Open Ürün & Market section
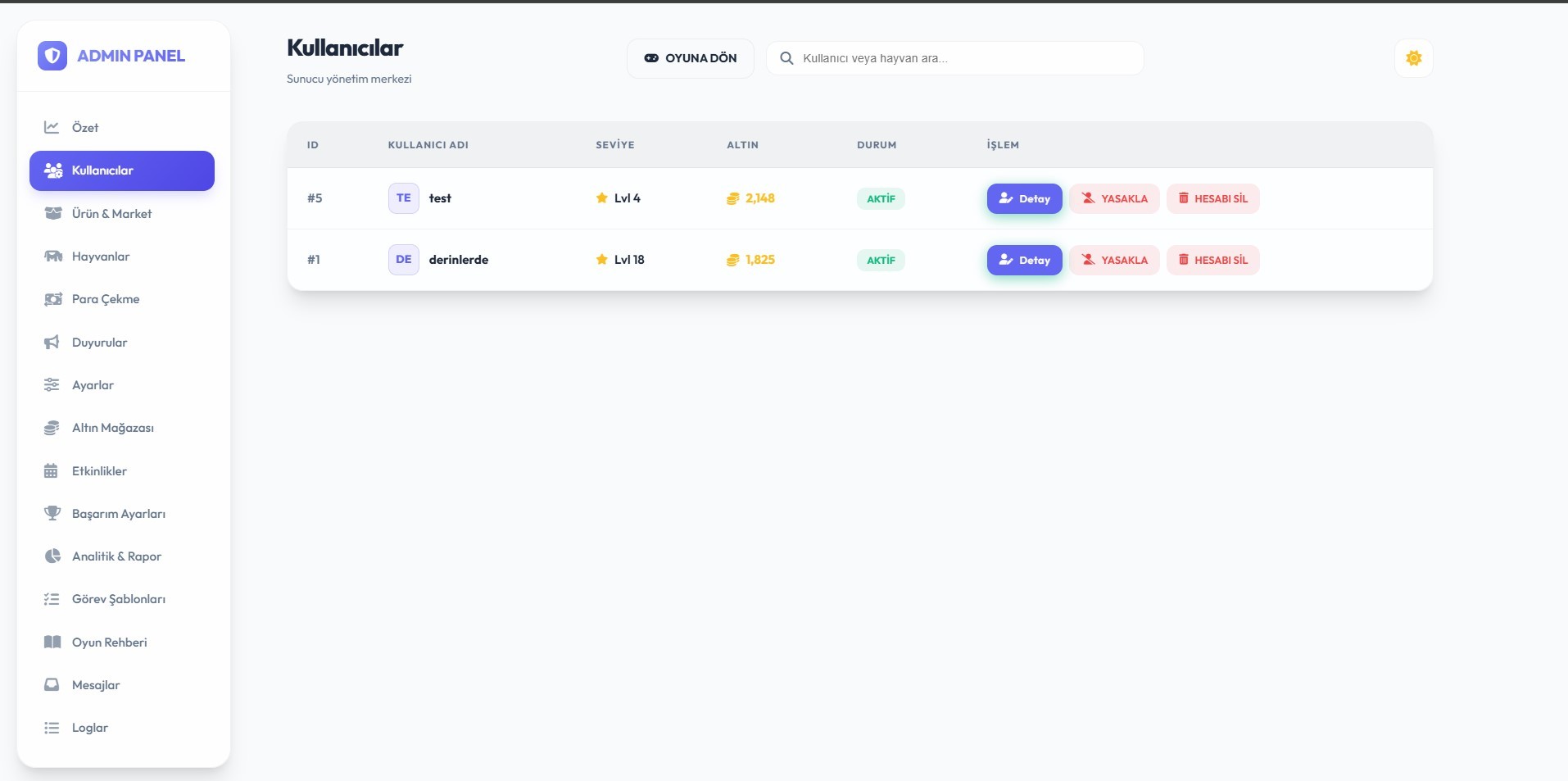The image size is (1568, 781). point(111,214)
